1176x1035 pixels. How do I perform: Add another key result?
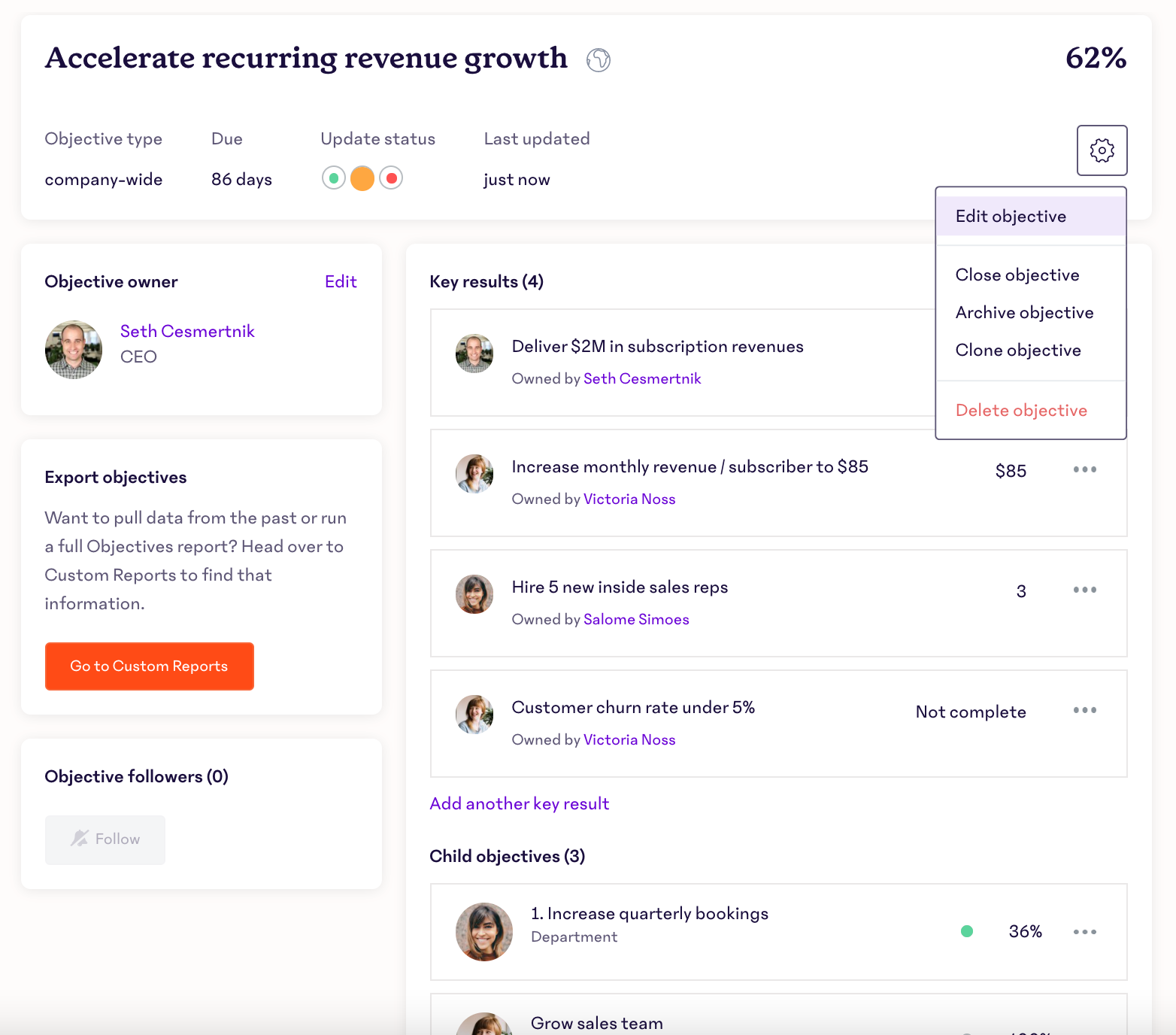point(520,804)
